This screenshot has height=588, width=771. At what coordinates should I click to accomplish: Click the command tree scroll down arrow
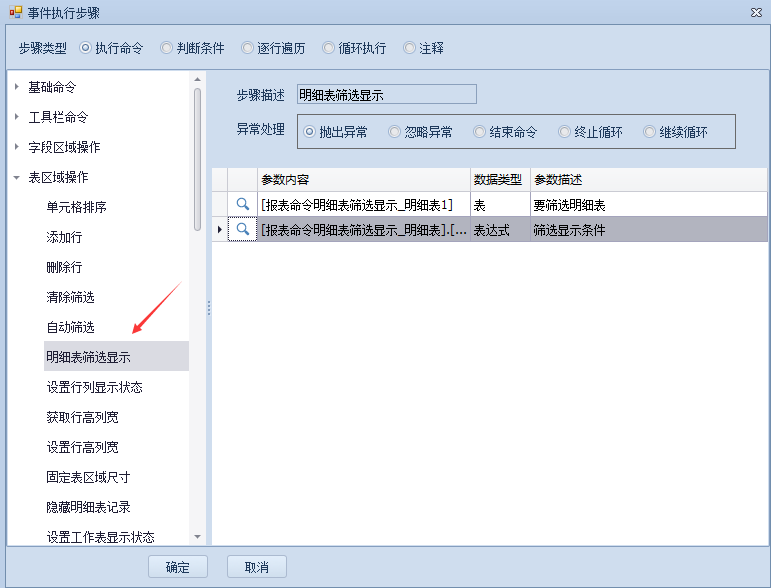(197, 537)
